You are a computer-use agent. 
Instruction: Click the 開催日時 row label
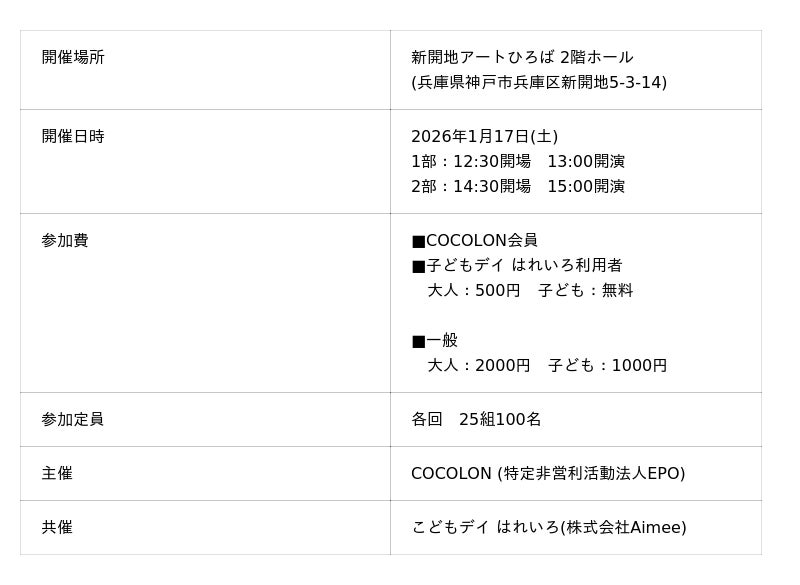73,136
